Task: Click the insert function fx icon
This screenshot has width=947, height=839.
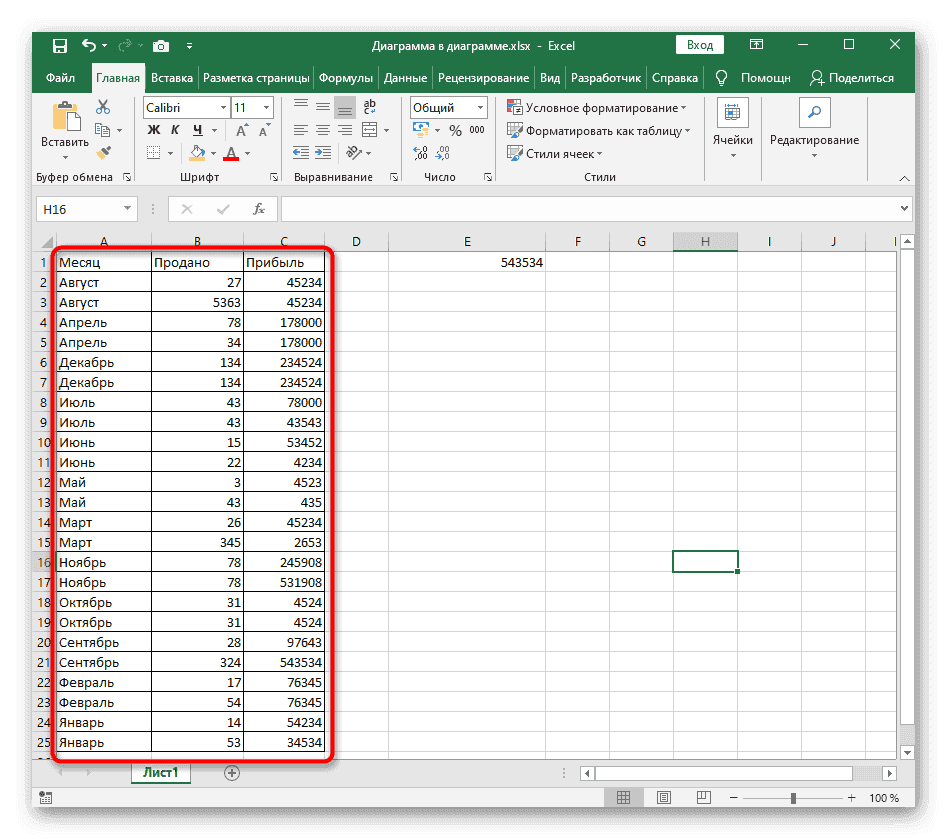Action: pyautogui.click(x=258, y=209)
